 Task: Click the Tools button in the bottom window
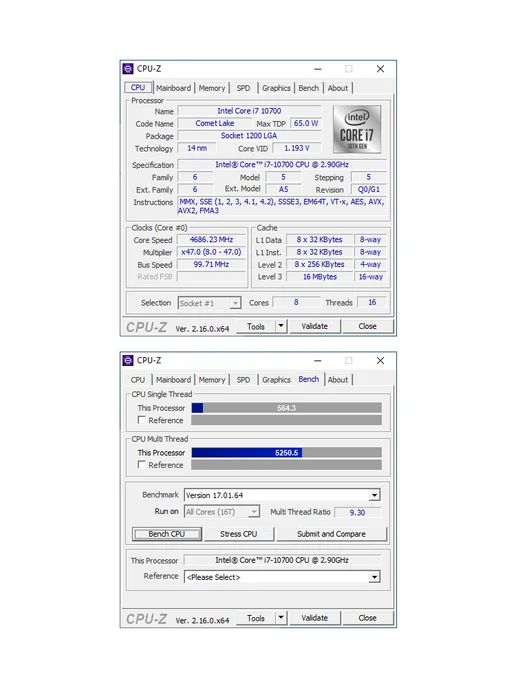(x=256, y=618)
